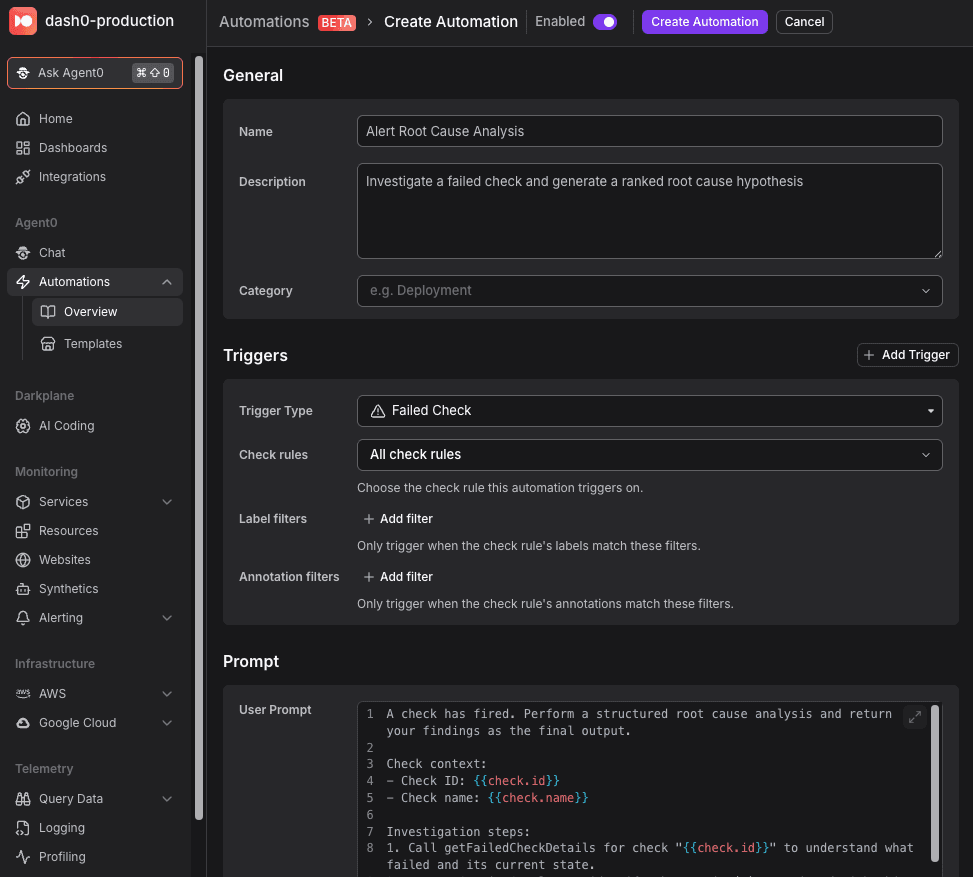Viewport: 973px width, 877px height.
Task: Expand the User Prompt editor fullscreen
Action: tap(915, 717)
